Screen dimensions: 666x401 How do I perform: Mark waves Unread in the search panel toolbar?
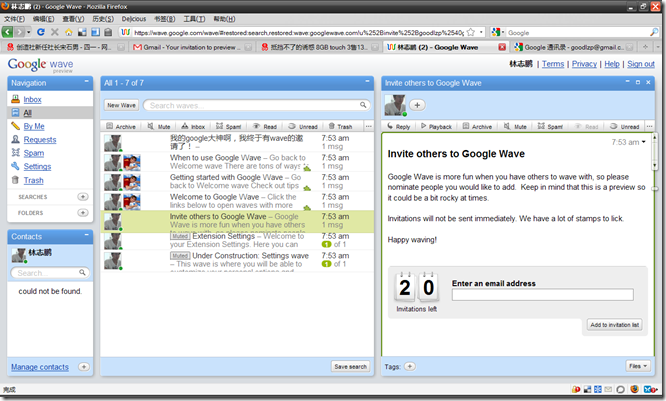pyautogui.click(x=302, y=127)
